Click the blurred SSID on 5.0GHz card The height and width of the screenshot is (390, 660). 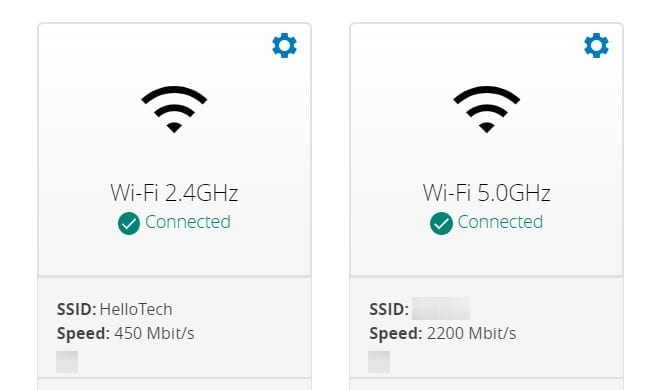tap(441, 309)
